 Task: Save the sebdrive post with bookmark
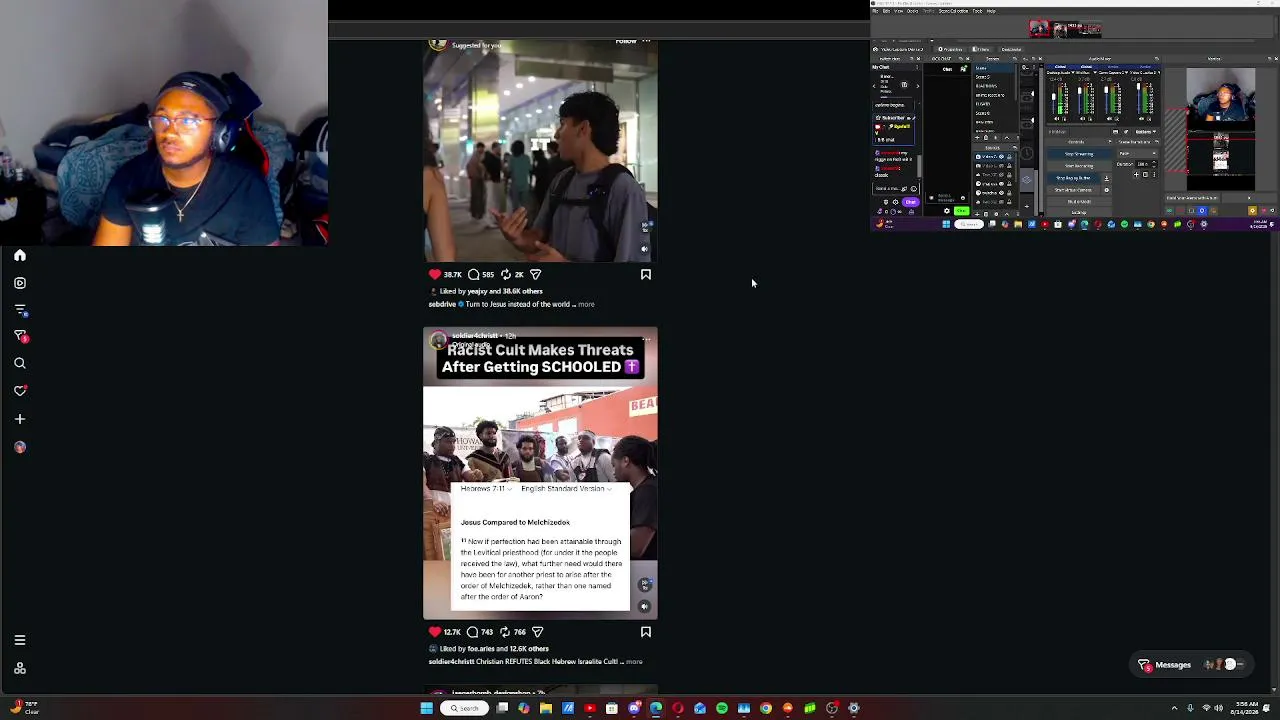coord(646,274)
